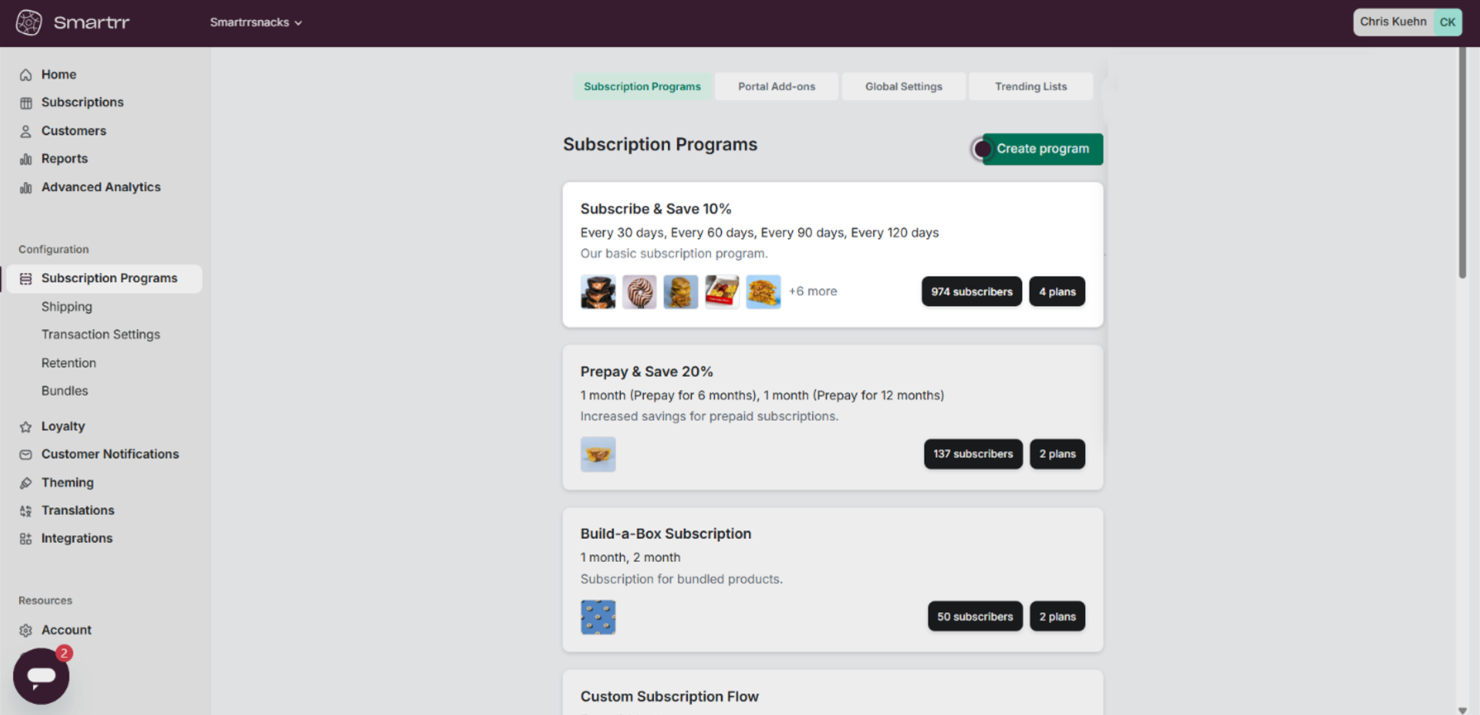Open Customer Notifications settings
The image size is (1480, 715).
pos(28,454)
